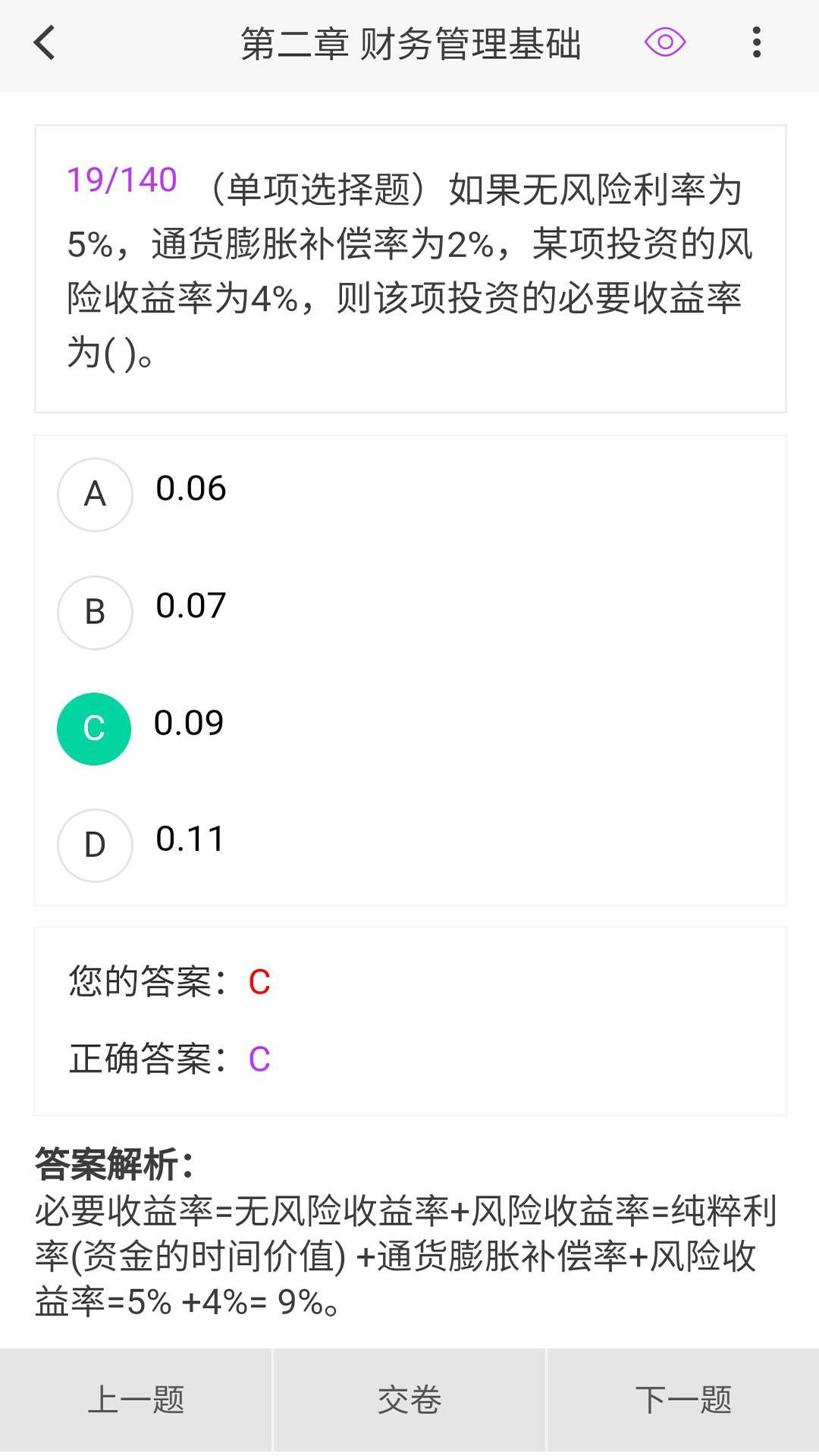
Task: Toggle the purple eye visibility icon
Action: [665, 42]
